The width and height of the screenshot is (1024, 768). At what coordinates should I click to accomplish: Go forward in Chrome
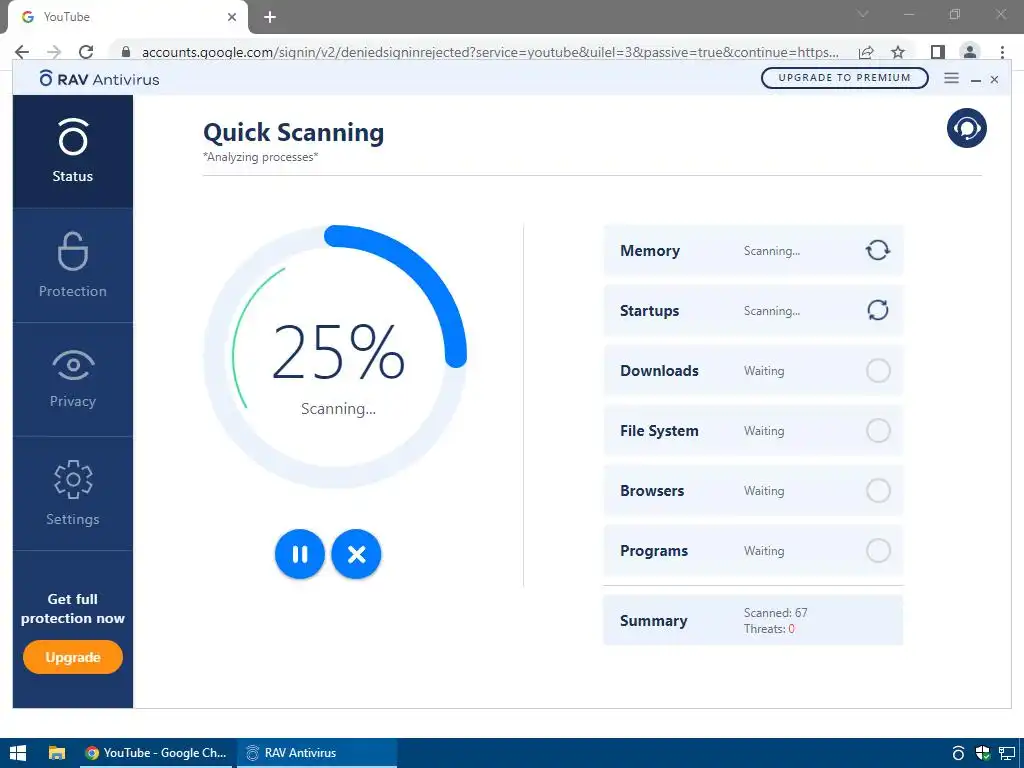[54, 52]
